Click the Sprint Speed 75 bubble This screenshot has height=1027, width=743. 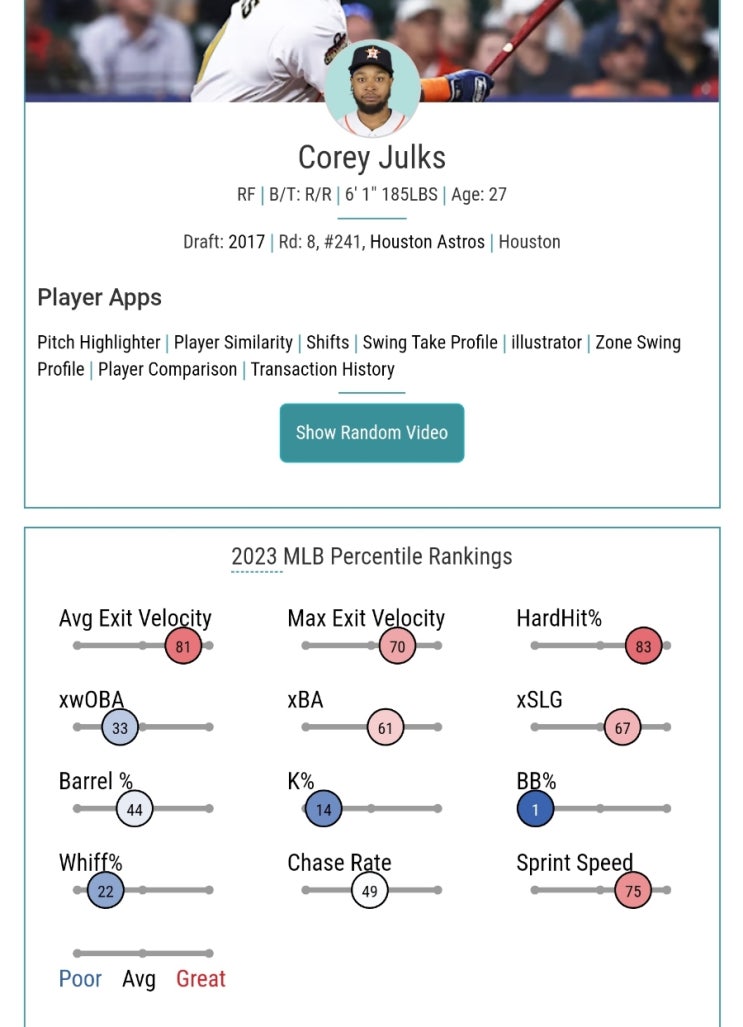pos(633,891)
